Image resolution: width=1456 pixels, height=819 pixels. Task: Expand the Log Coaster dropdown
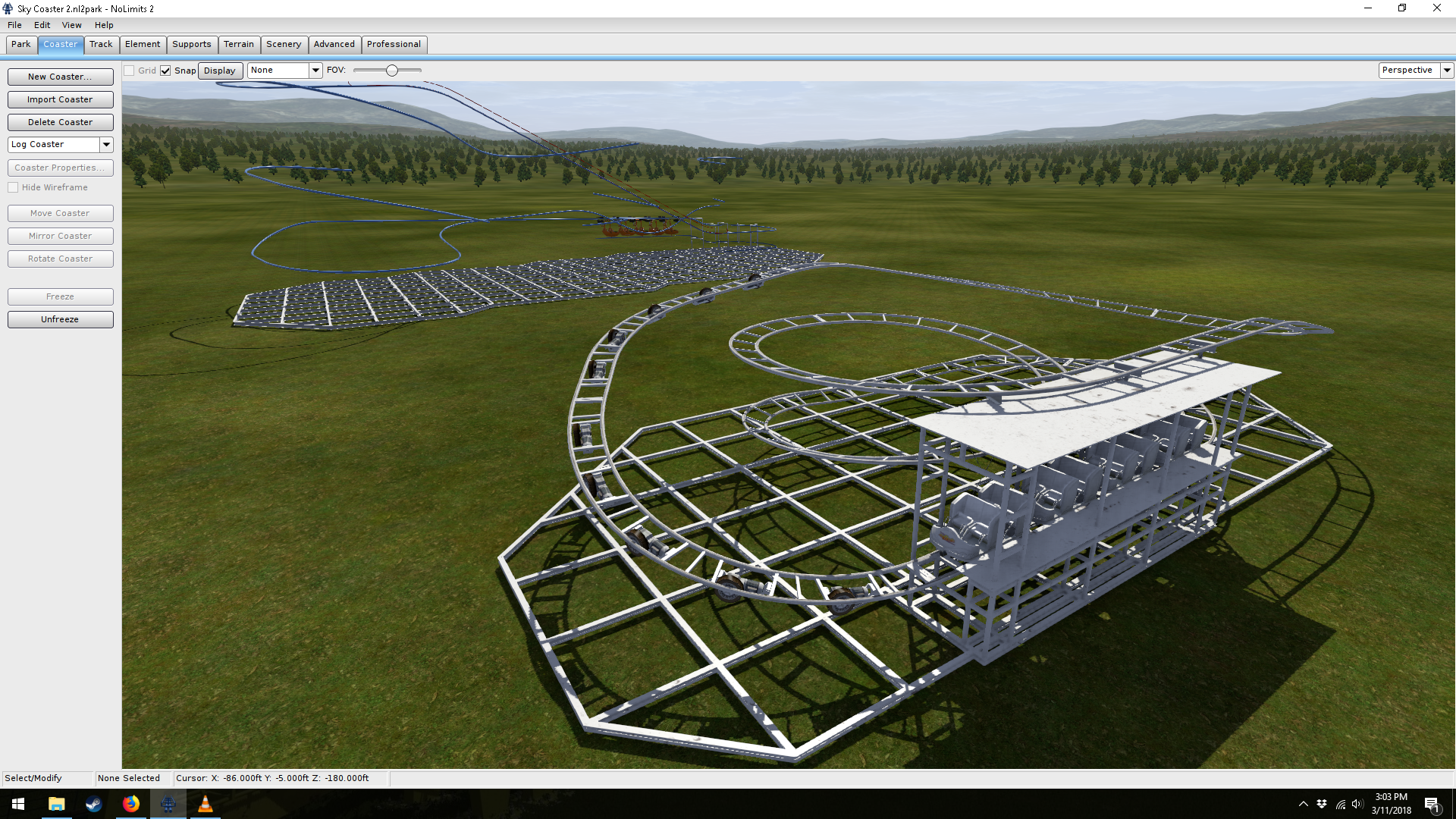click(106, 144)
